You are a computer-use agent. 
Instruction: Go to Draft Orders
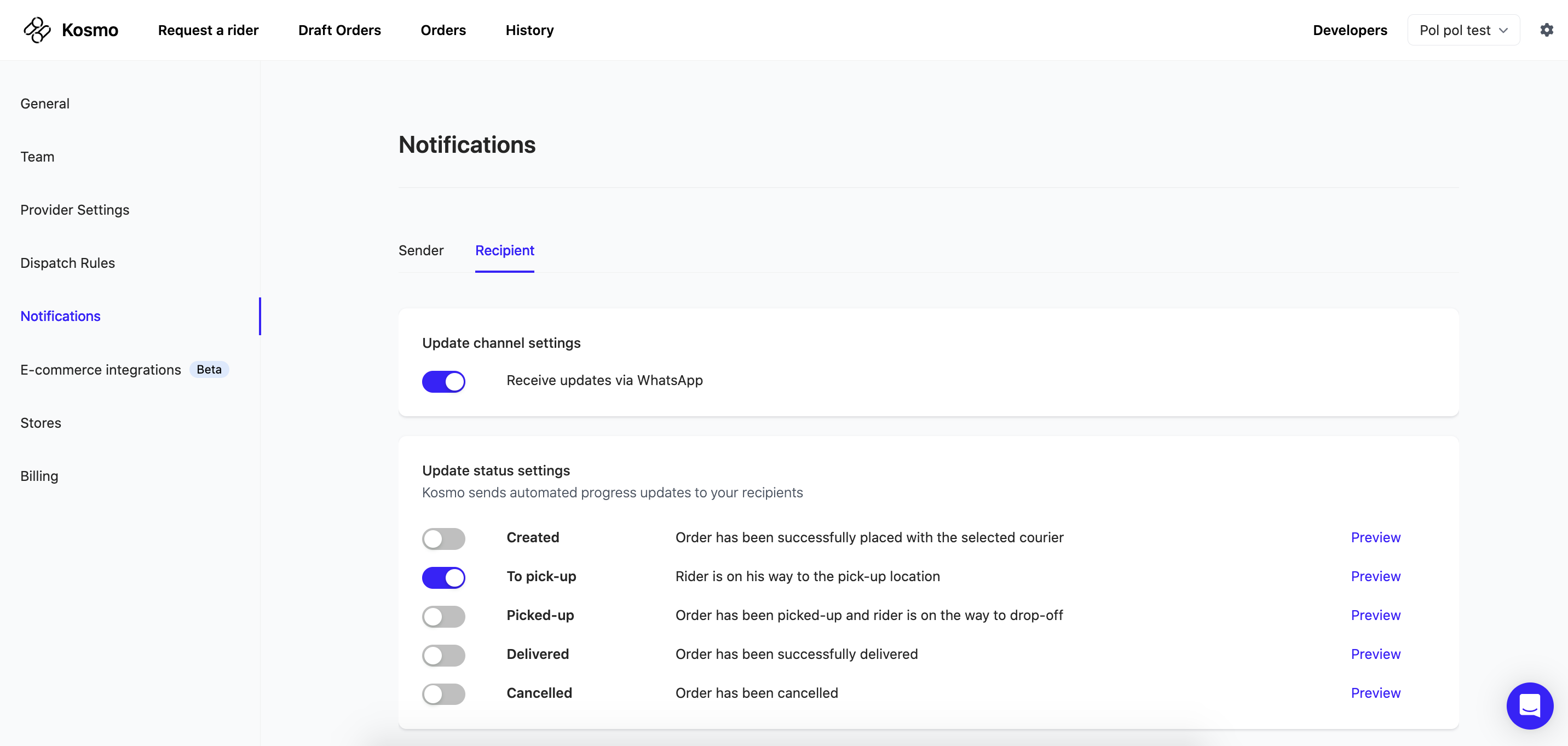[339, 30]
